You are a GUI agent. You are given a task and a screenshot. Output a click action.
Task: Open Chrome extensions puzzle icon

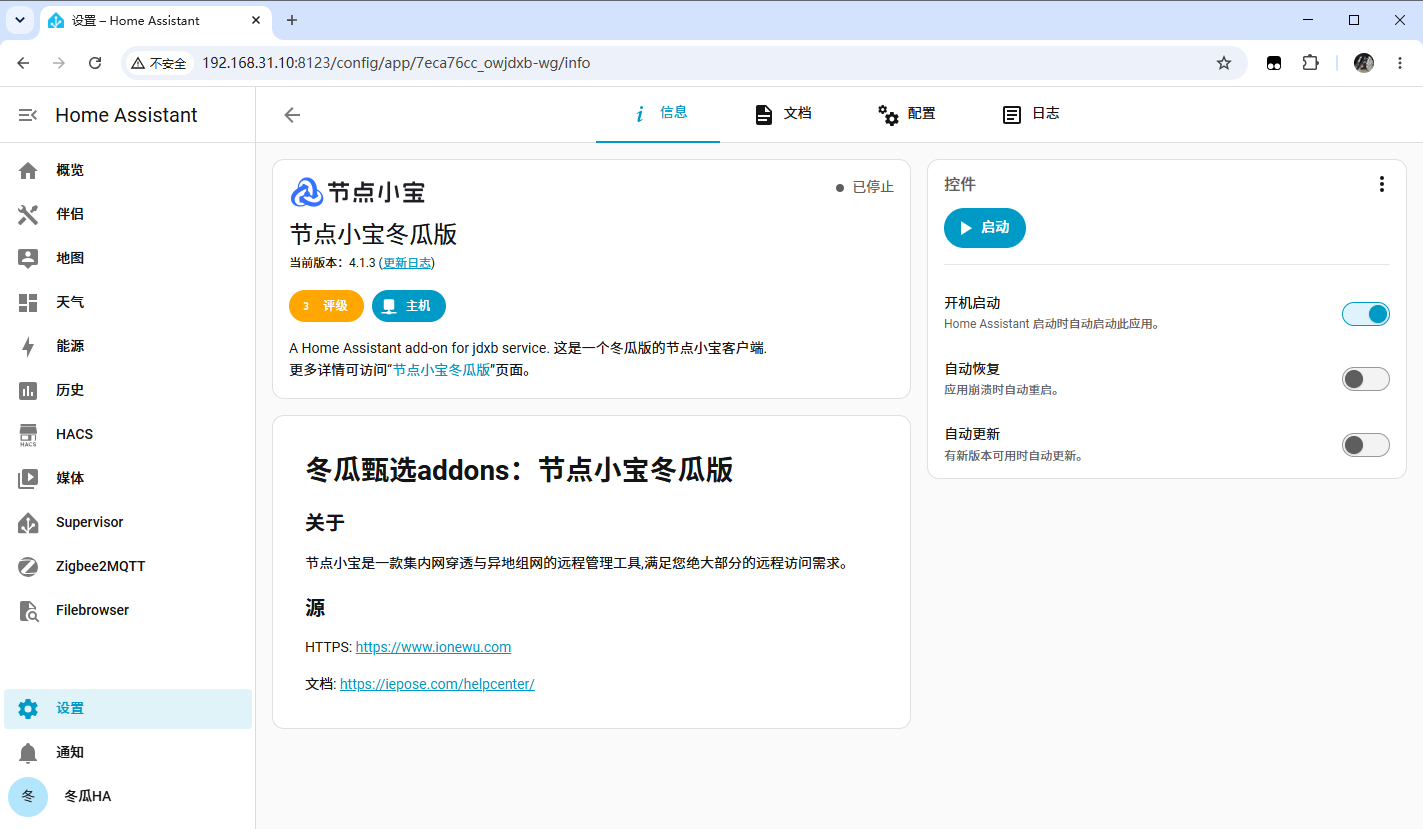[1310, 63]
